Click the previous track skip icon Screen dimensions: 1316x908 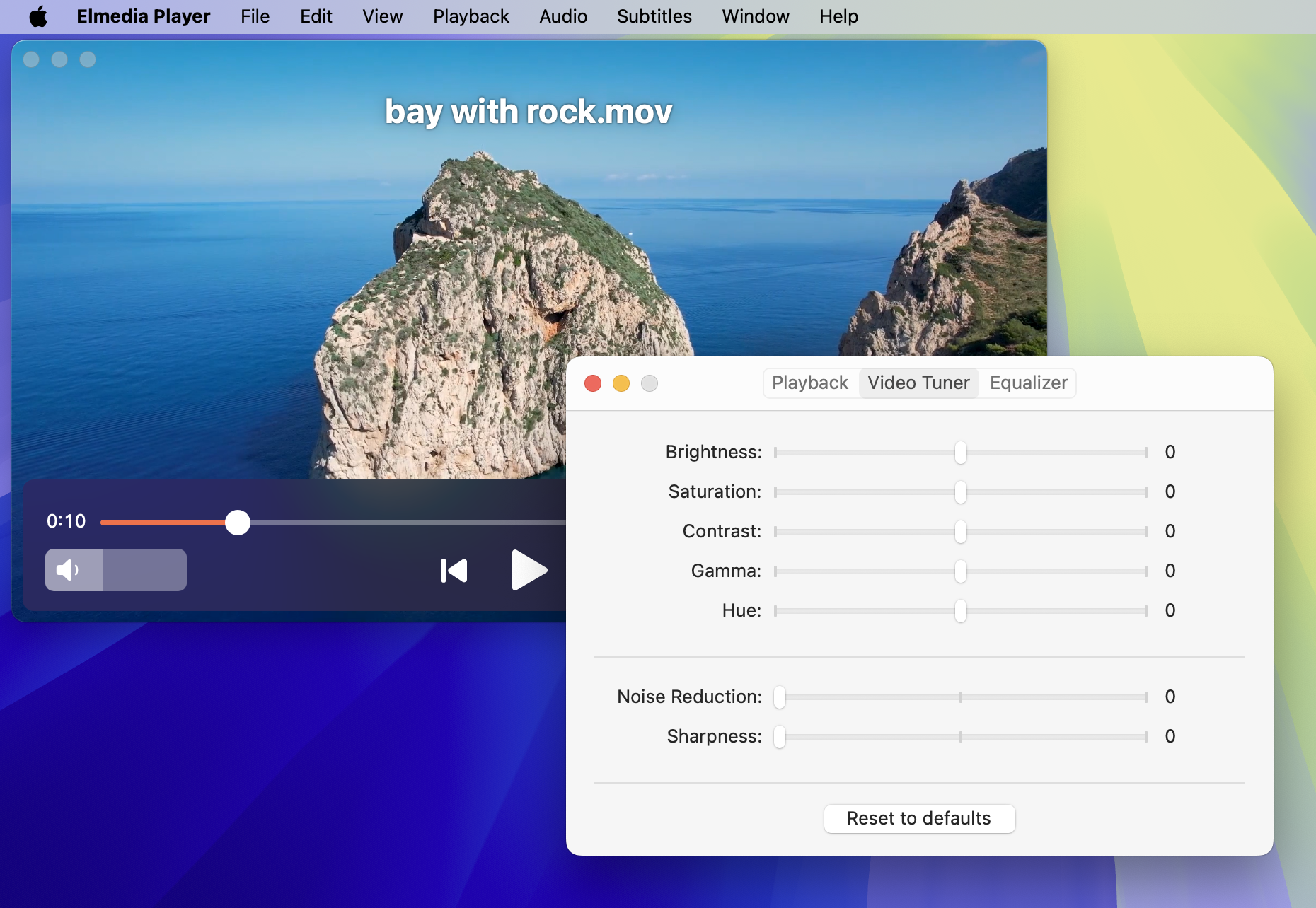tap(454, 571)
